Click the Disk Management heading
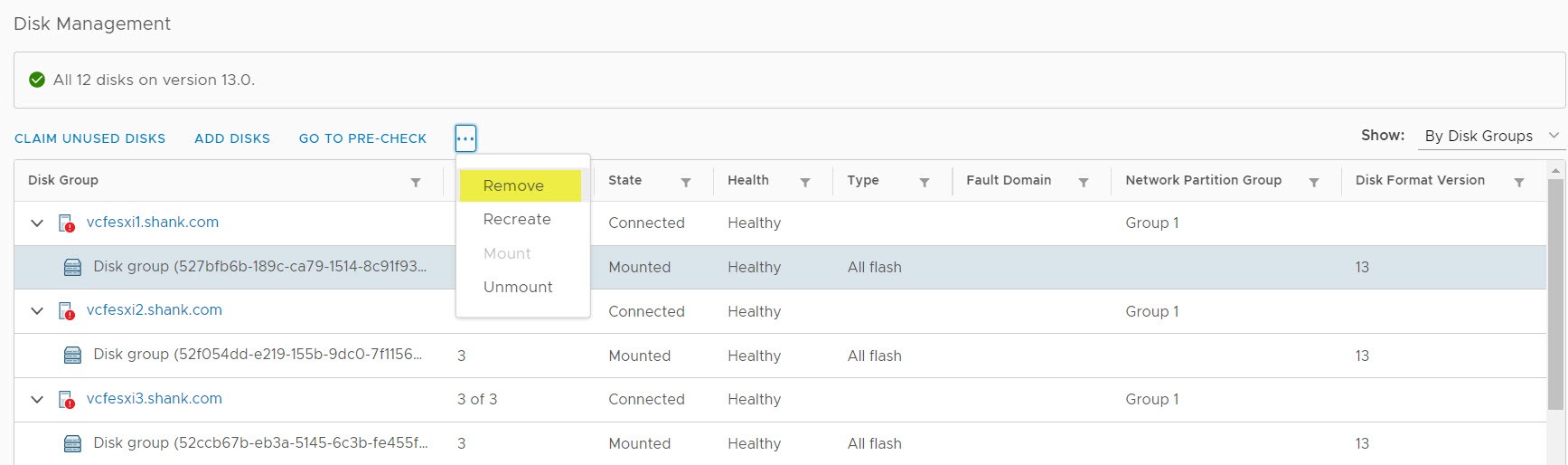Image resolution: width=1568 pixels, height=465 pixels. 92,24
